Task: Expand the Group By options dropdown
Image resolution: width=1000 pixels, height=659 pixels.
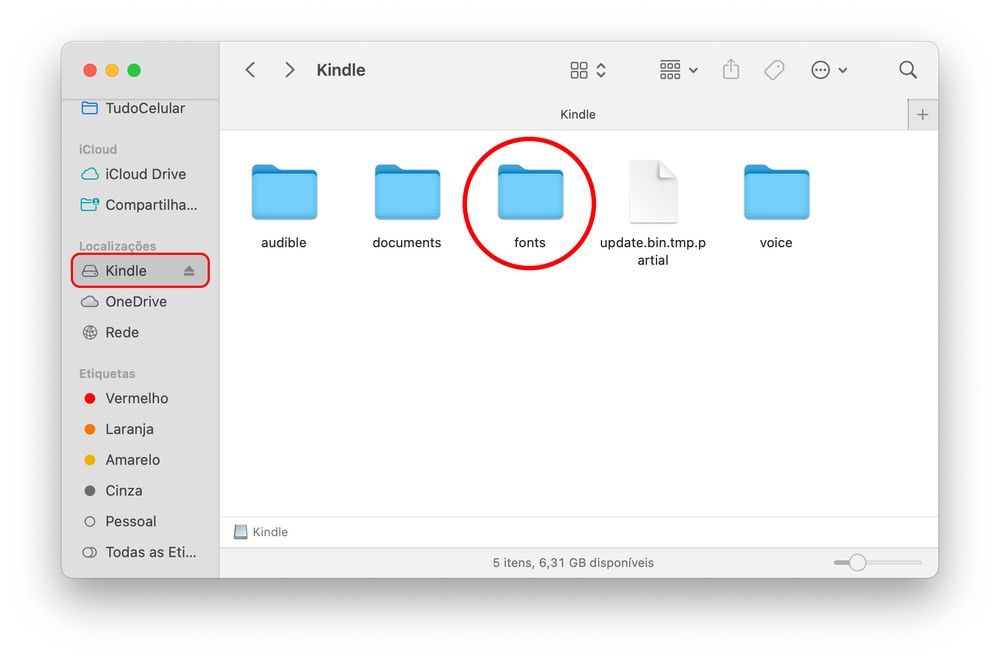Action: [x=679, y=70]
